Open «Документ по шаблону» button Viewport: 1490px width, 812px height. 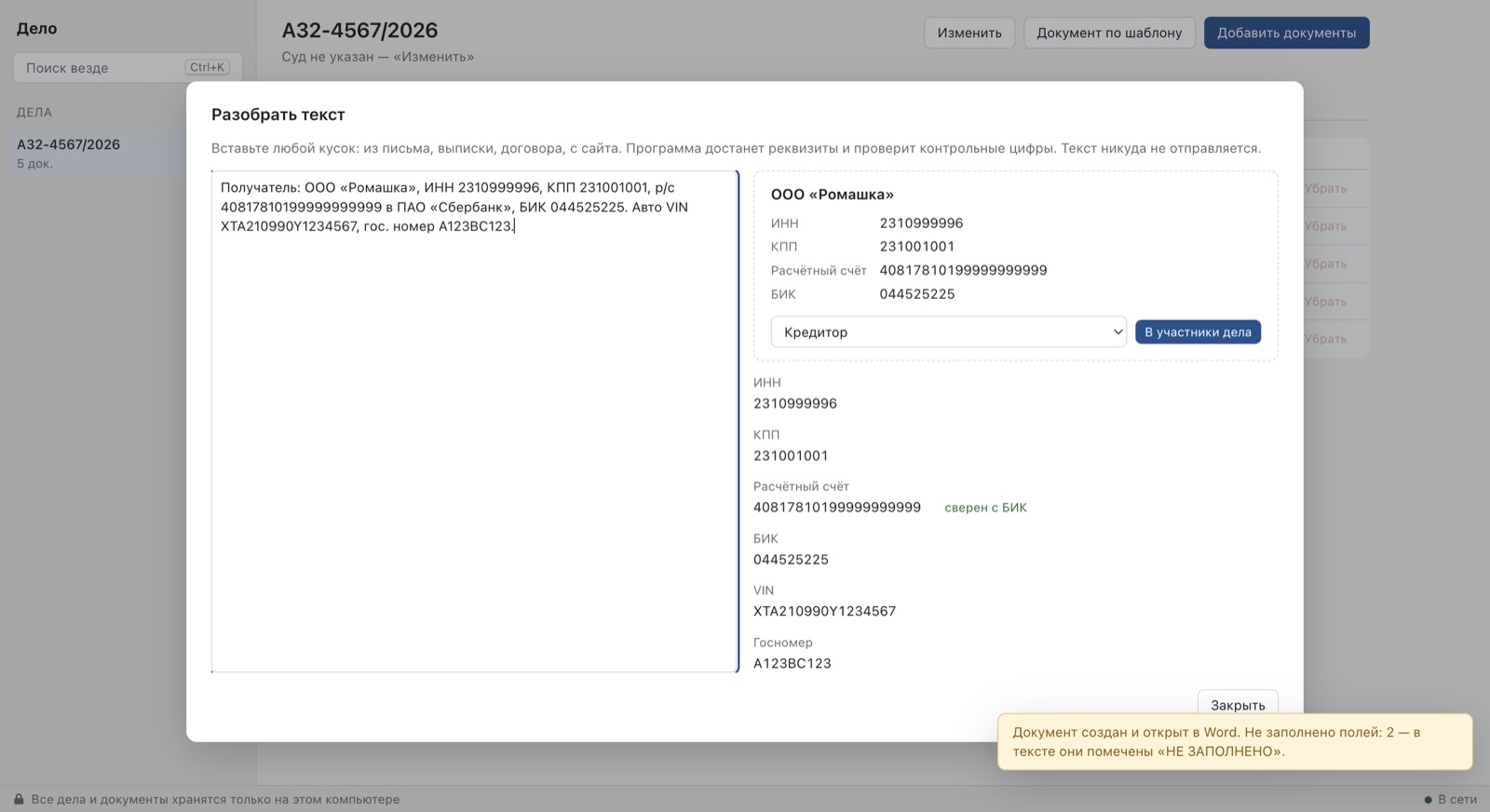[x=1109, y=33]
